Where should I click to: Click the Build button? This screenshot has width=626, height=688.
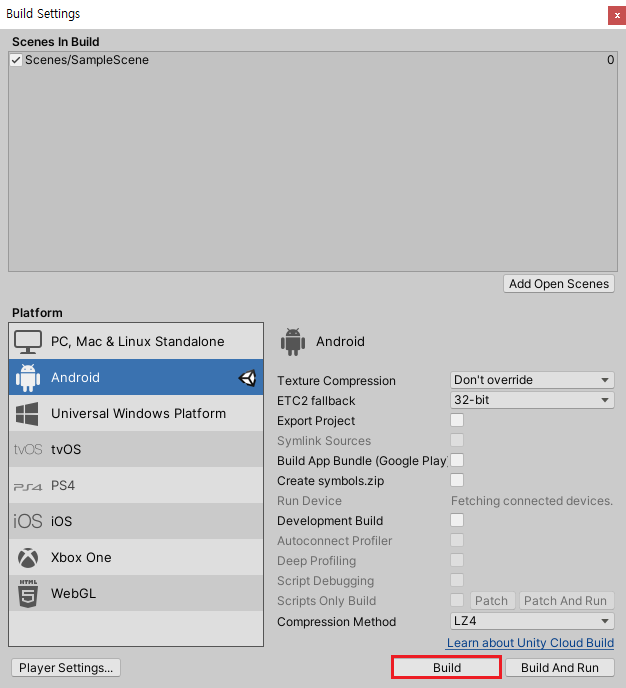click(x=447, y=668)
